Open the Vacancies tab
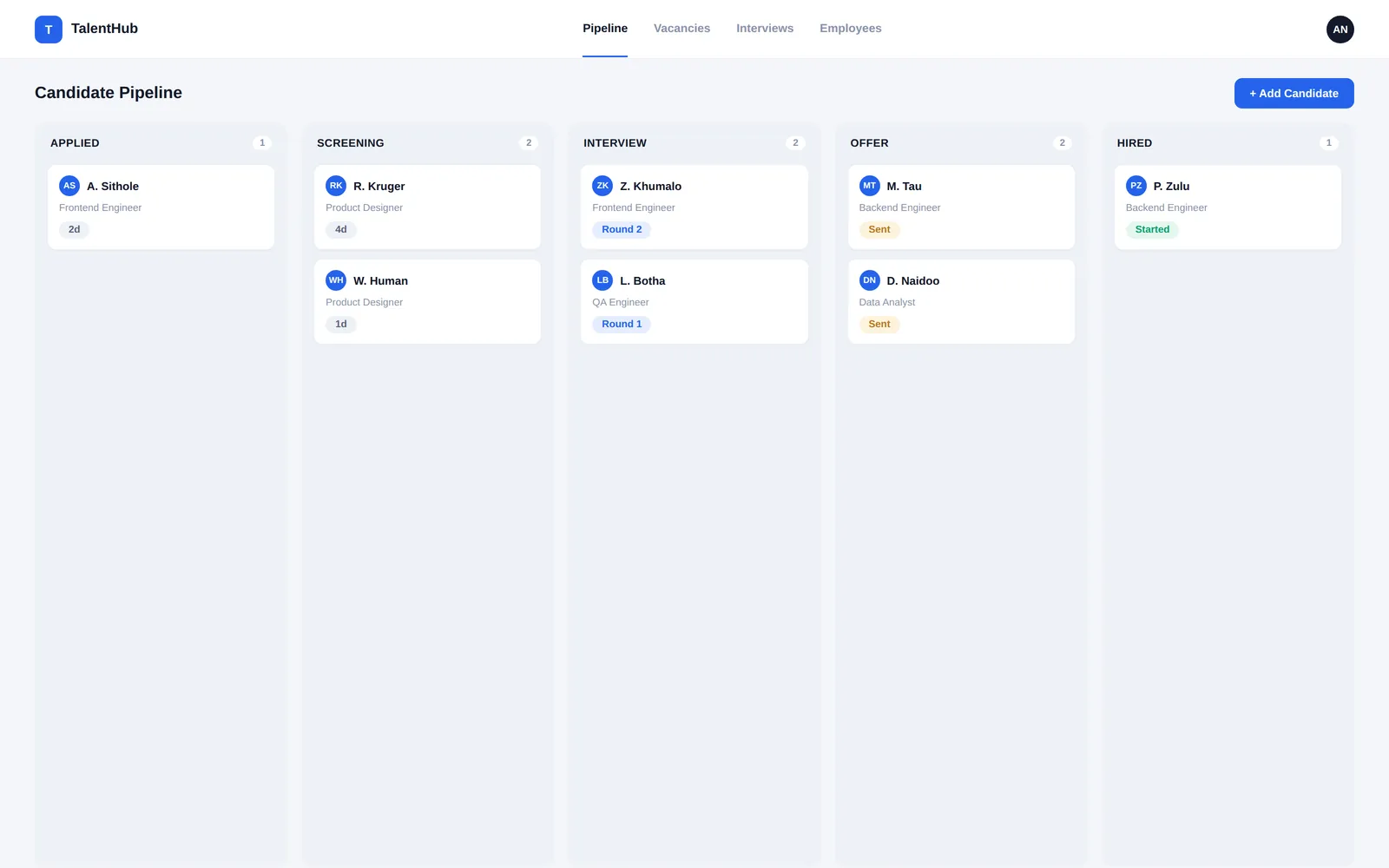 pyautogui.click(x=681, y=29)
